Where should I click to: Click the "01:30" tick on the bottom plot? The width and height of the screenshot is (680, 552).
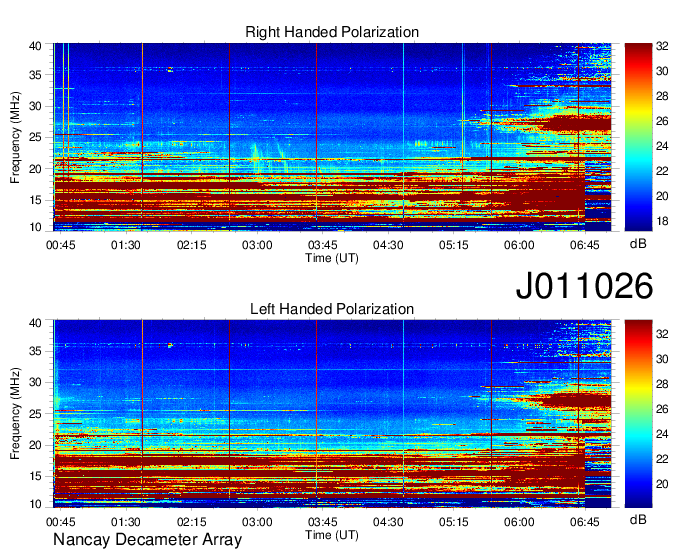tap(126, 522)
